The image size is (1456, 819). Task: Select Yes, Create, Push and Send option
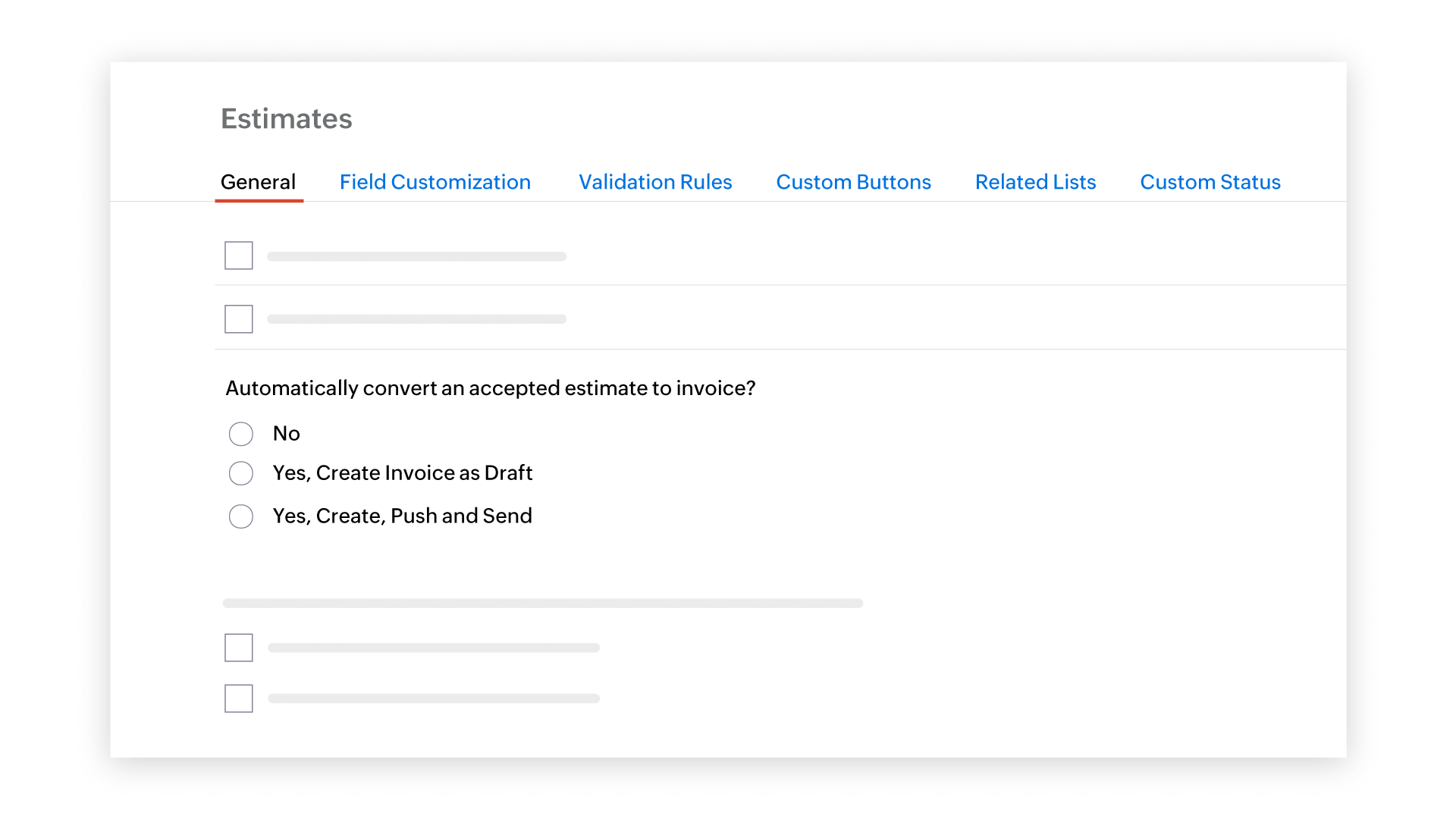[240, 516]
